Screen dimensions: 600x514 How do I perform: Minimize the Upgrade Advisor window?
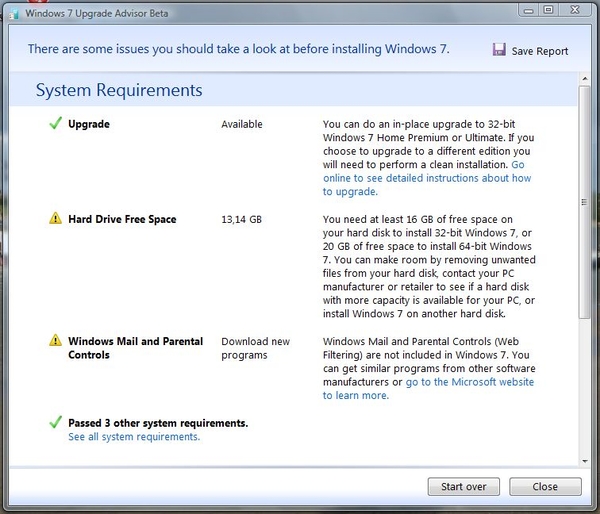[529, 11]
